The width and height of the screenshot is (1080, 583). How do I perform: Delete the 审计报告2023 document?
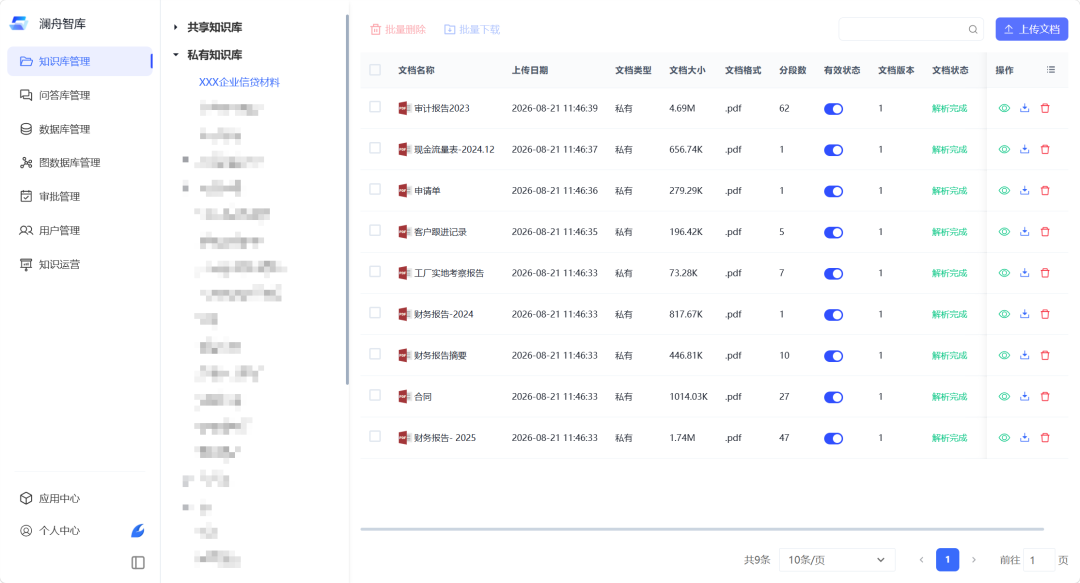(1045, 108)
